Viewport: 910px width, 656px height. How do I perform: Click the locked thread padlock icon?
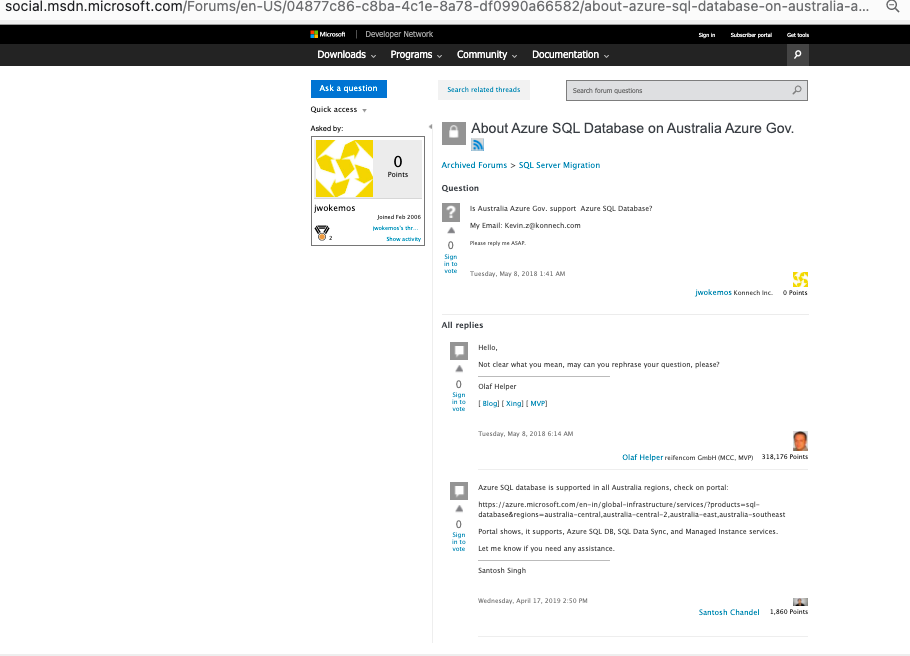pyautogui.click(x=454, y=134)
